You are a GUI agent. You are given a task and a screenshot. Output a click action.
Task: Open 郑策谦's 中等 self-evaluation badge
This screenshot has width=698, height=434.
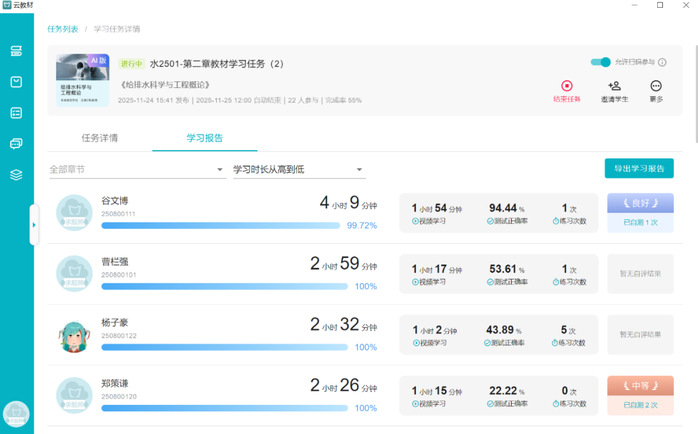click(x=640, y=385)
